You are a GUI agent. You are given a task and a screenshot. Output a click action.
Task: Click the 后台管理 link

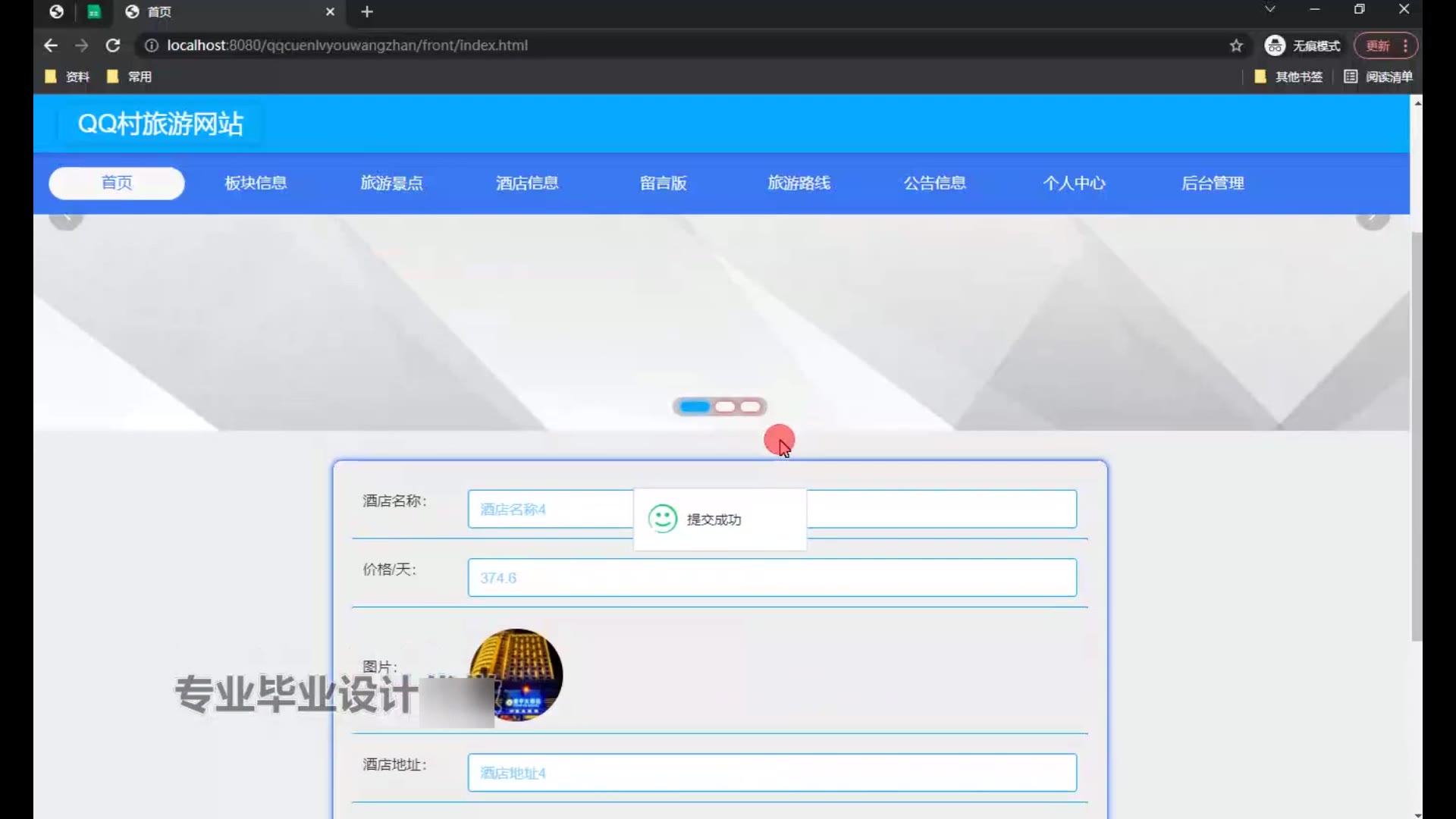[x=1212, y=183]
